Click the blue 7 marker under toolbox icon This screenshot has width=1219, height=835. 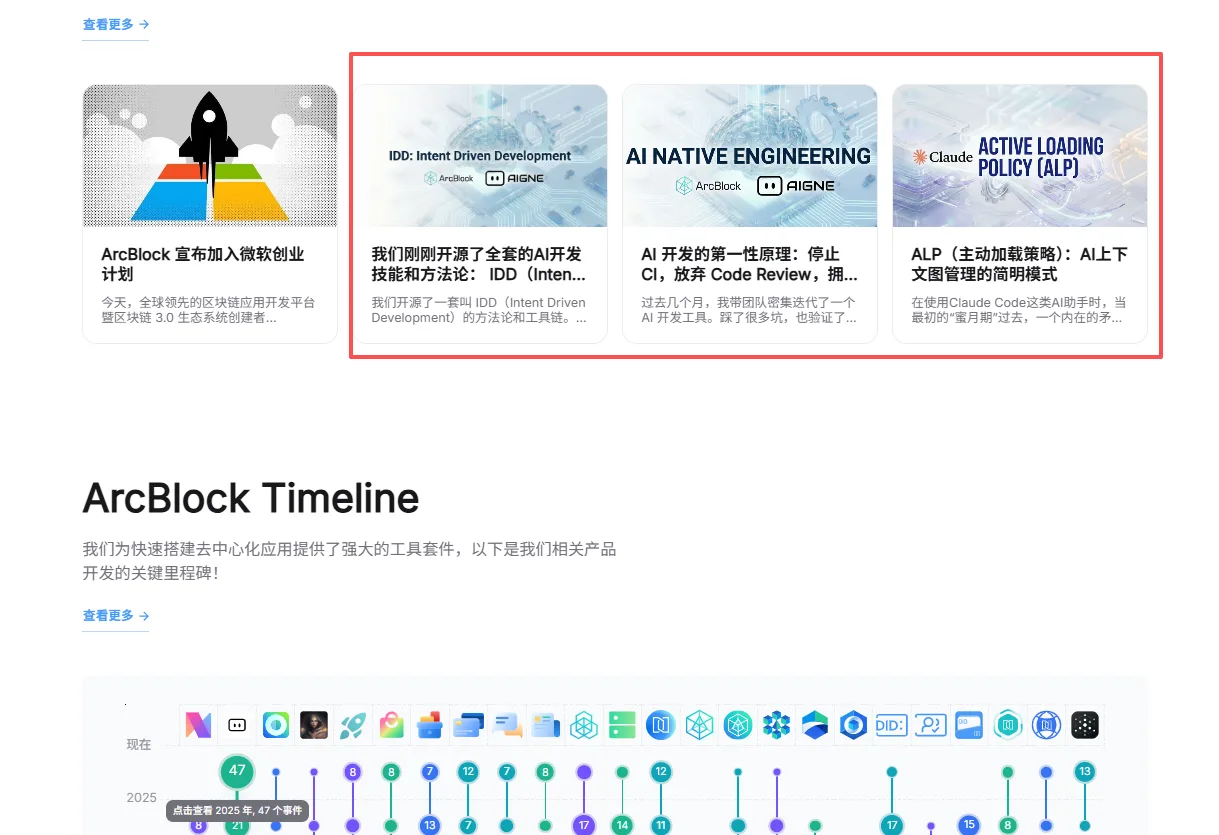429,772
